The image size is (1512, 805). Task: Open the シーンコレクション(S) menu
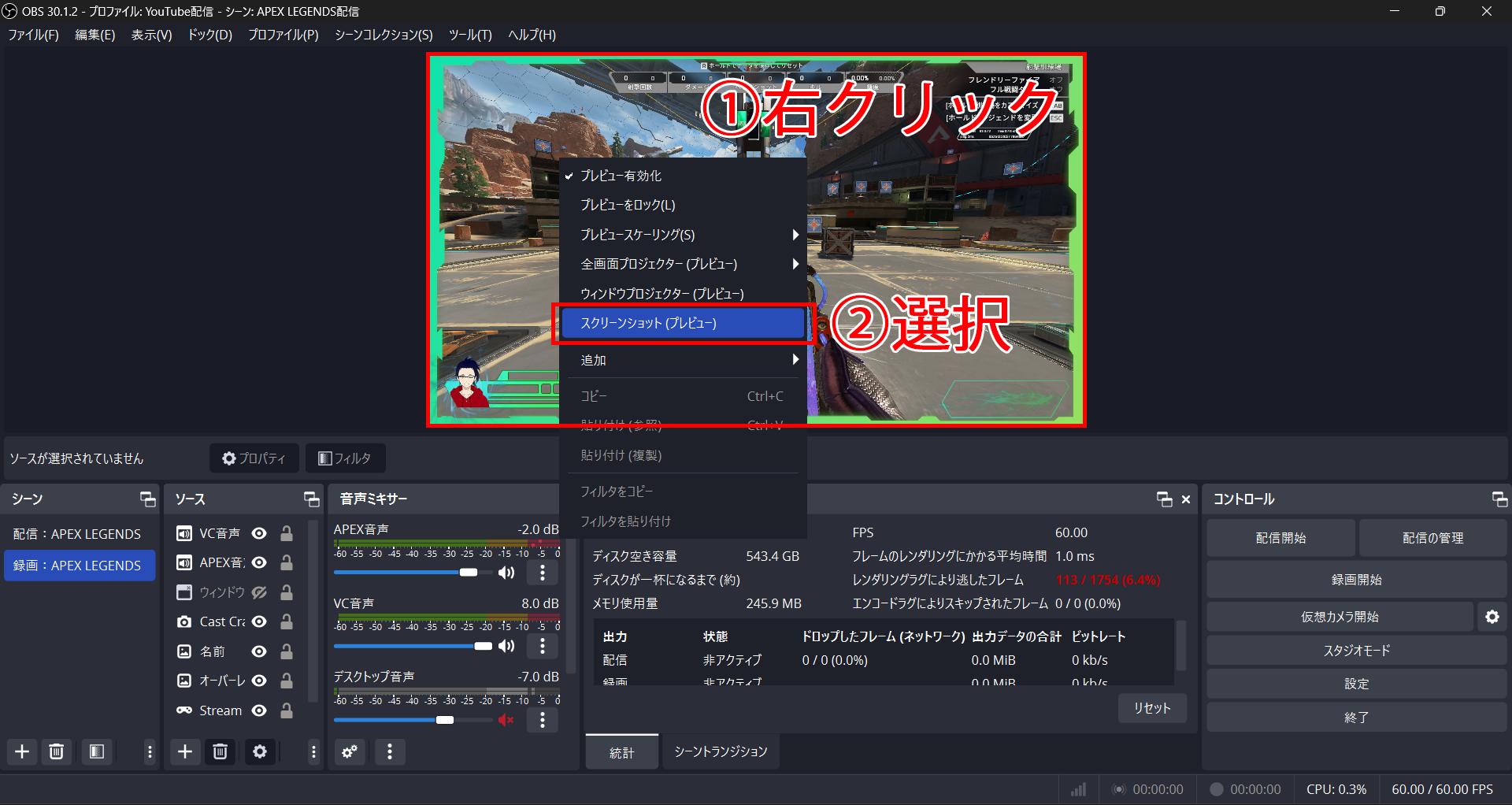coord(384,35)
